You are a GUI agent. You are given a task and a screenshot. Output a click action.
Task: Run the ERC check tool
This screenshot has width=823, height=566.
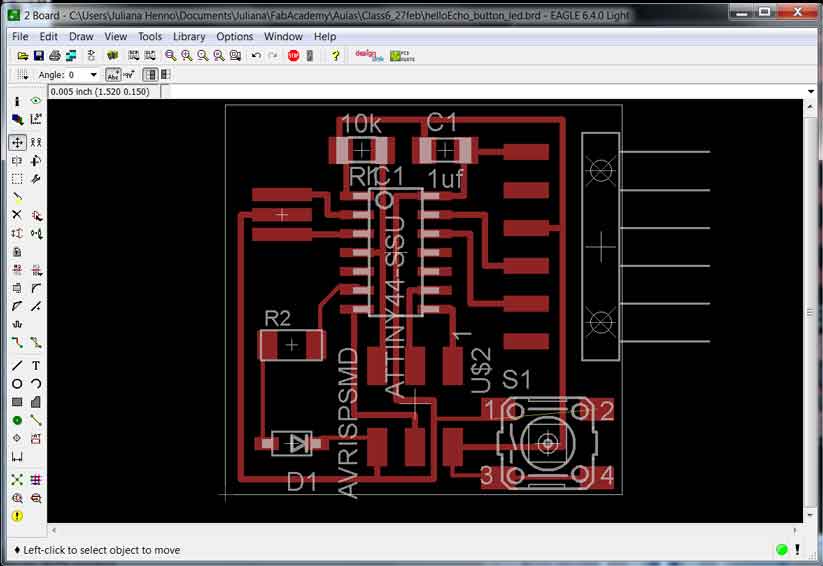(x=17, y=498)
